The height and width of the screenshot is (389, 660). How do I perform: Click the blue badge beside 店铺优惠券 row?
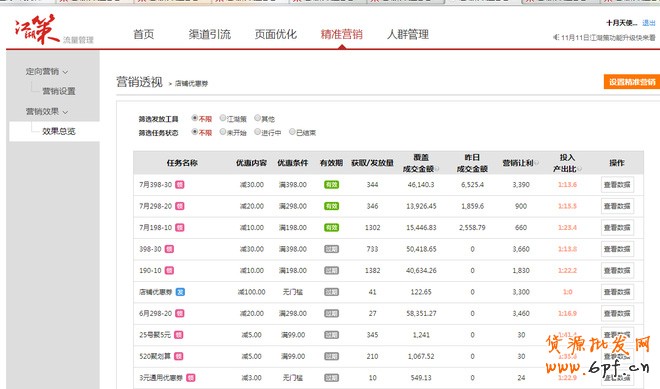[x=180, y=292]
